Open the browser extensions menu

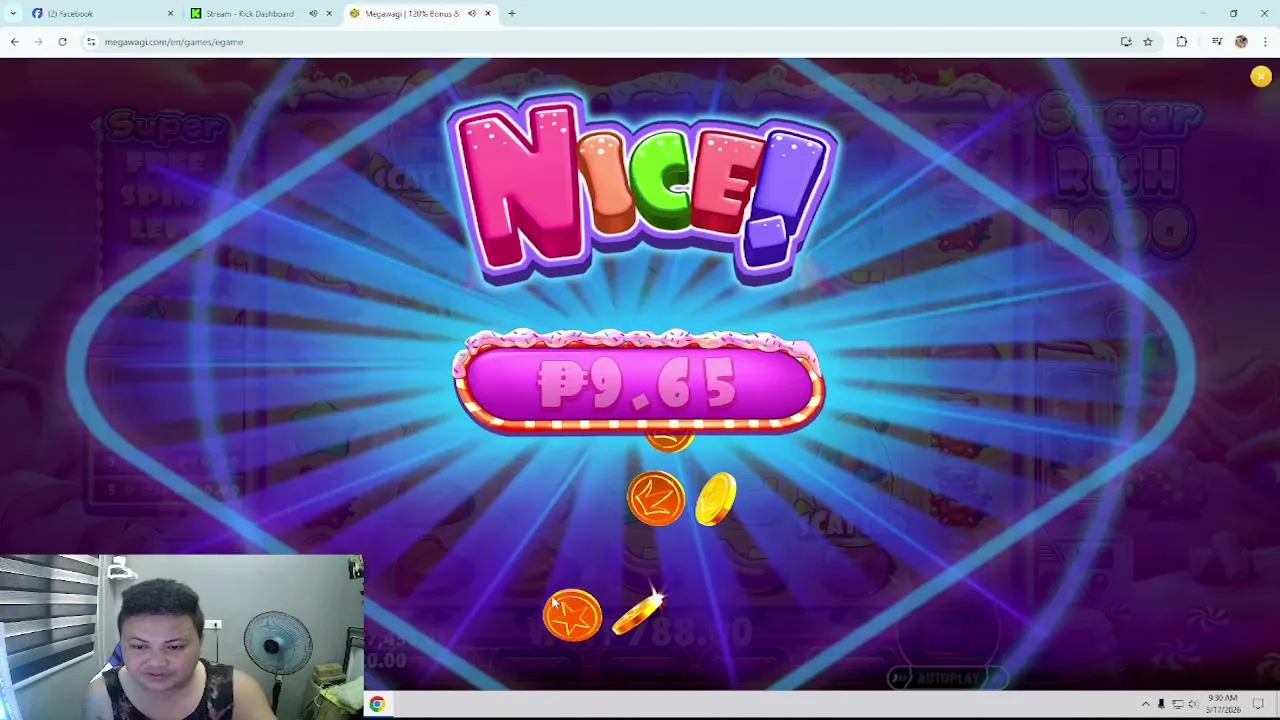tap(1182, 42)
